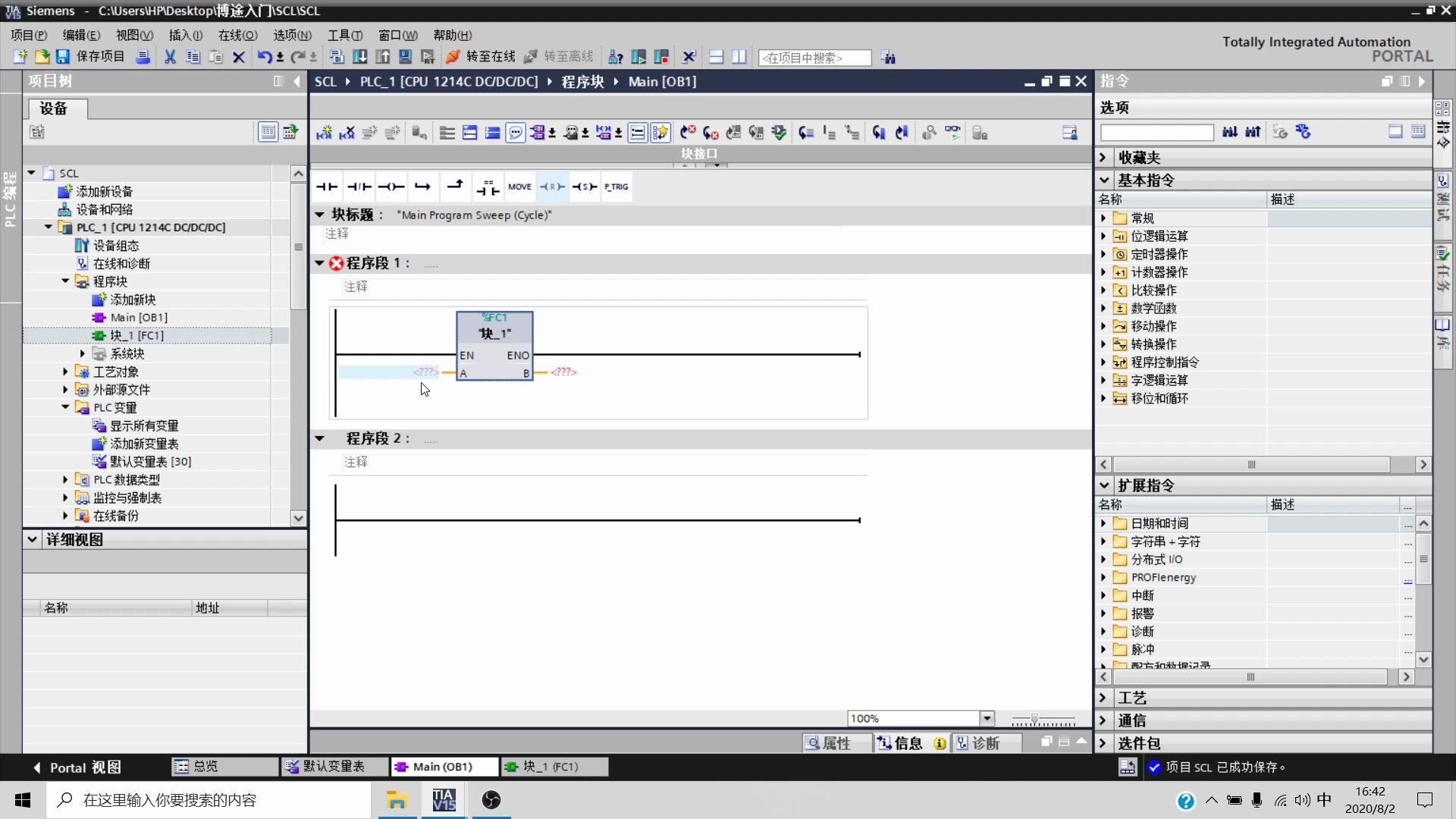
Task: Insert a normally closed contact
Action: [x=359, y=187]
